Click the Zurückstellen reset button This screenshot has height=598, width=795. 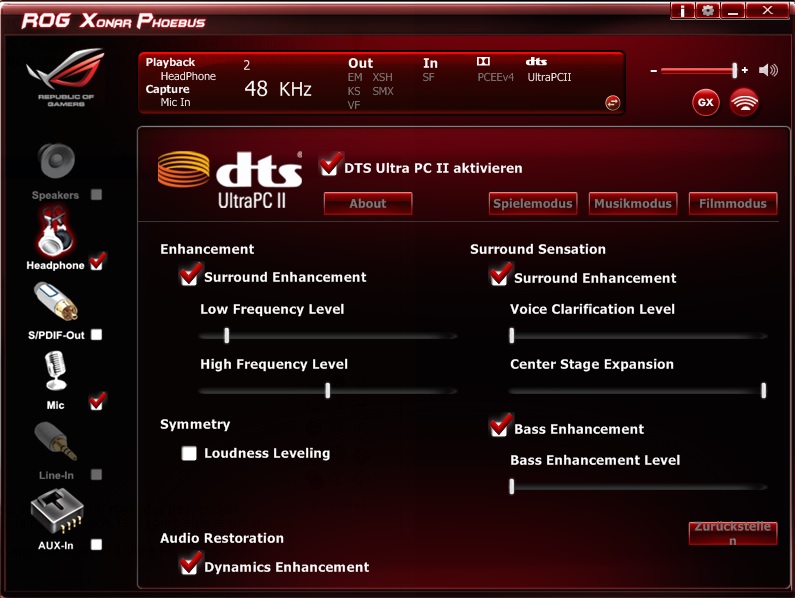[733, 534]
